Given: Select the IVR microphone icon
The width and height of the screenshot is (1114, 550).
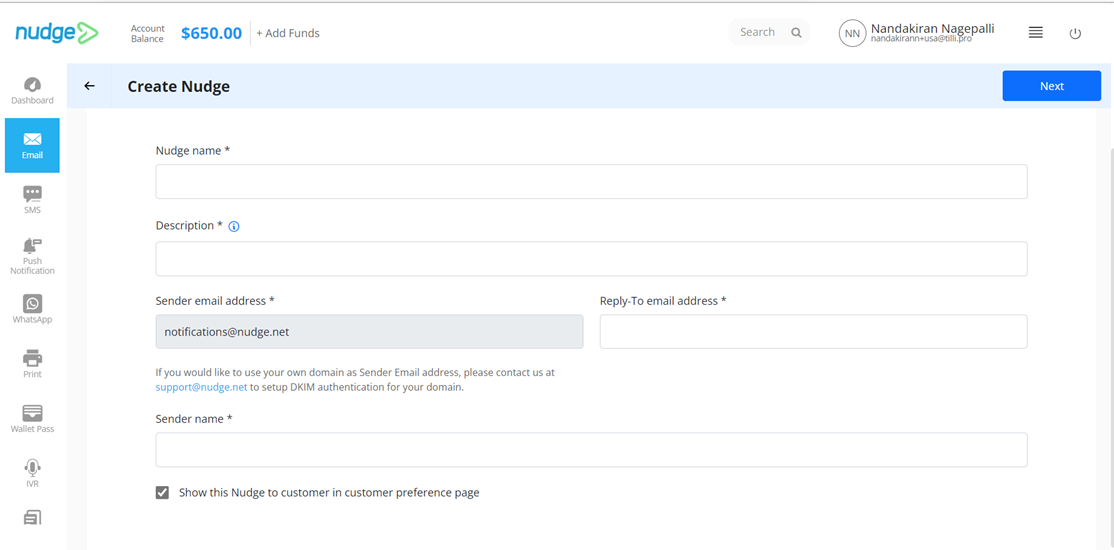Looking at the screenshot, I should (32, 468).
